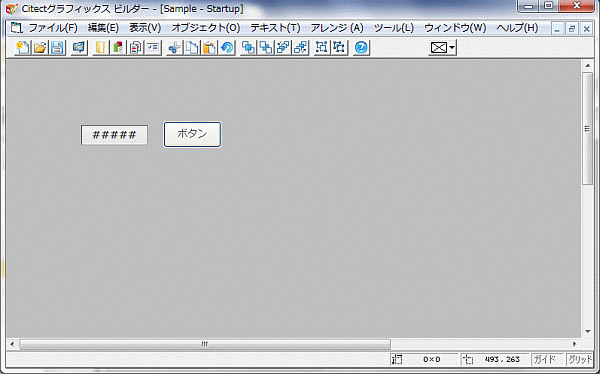Image resolution: width=600 pixels, height=374 pixels.
Task: Open the ウィンドウ(W) menu
Action: [455, 28]
